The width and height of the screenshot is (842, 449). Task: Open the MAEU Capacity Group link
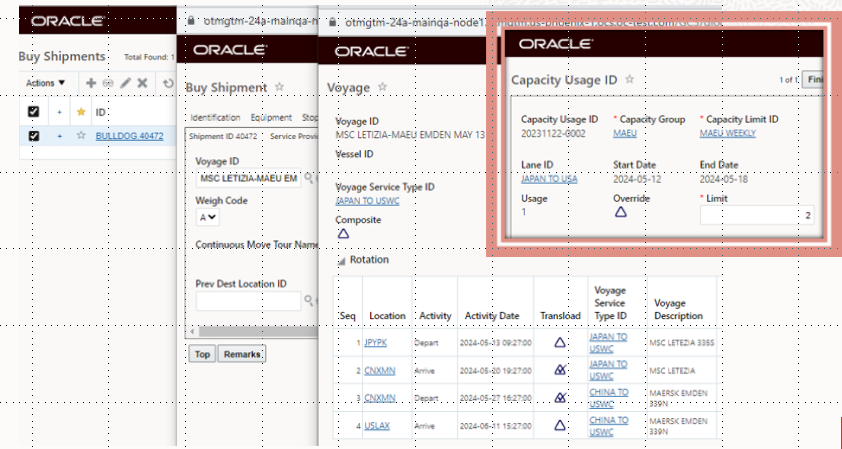click(625, 133)
